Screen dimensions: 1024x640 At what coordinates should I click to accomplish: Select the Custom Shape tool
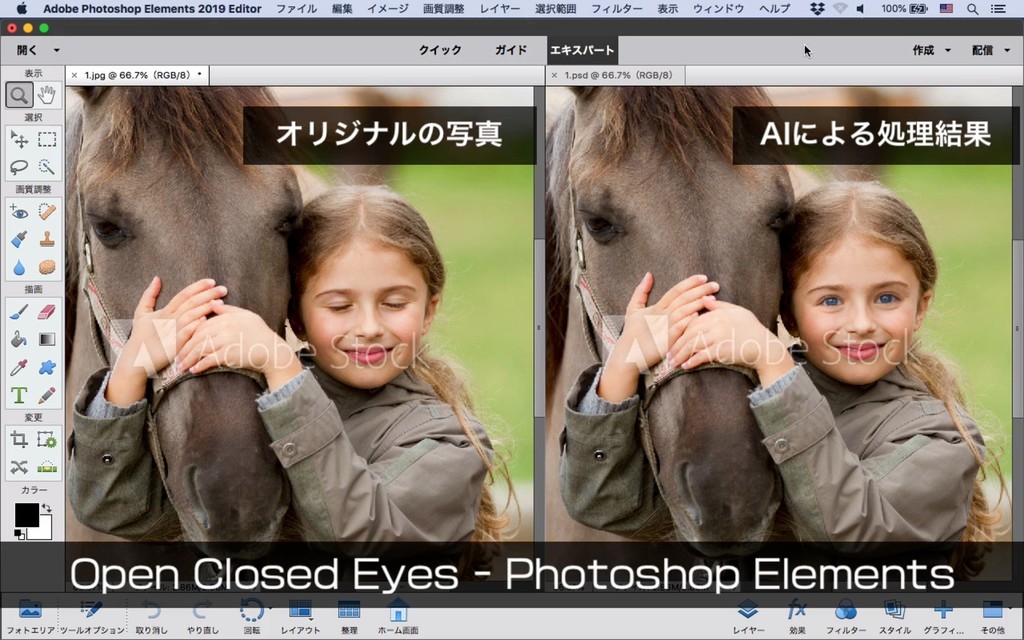click(x=46, y=368)
